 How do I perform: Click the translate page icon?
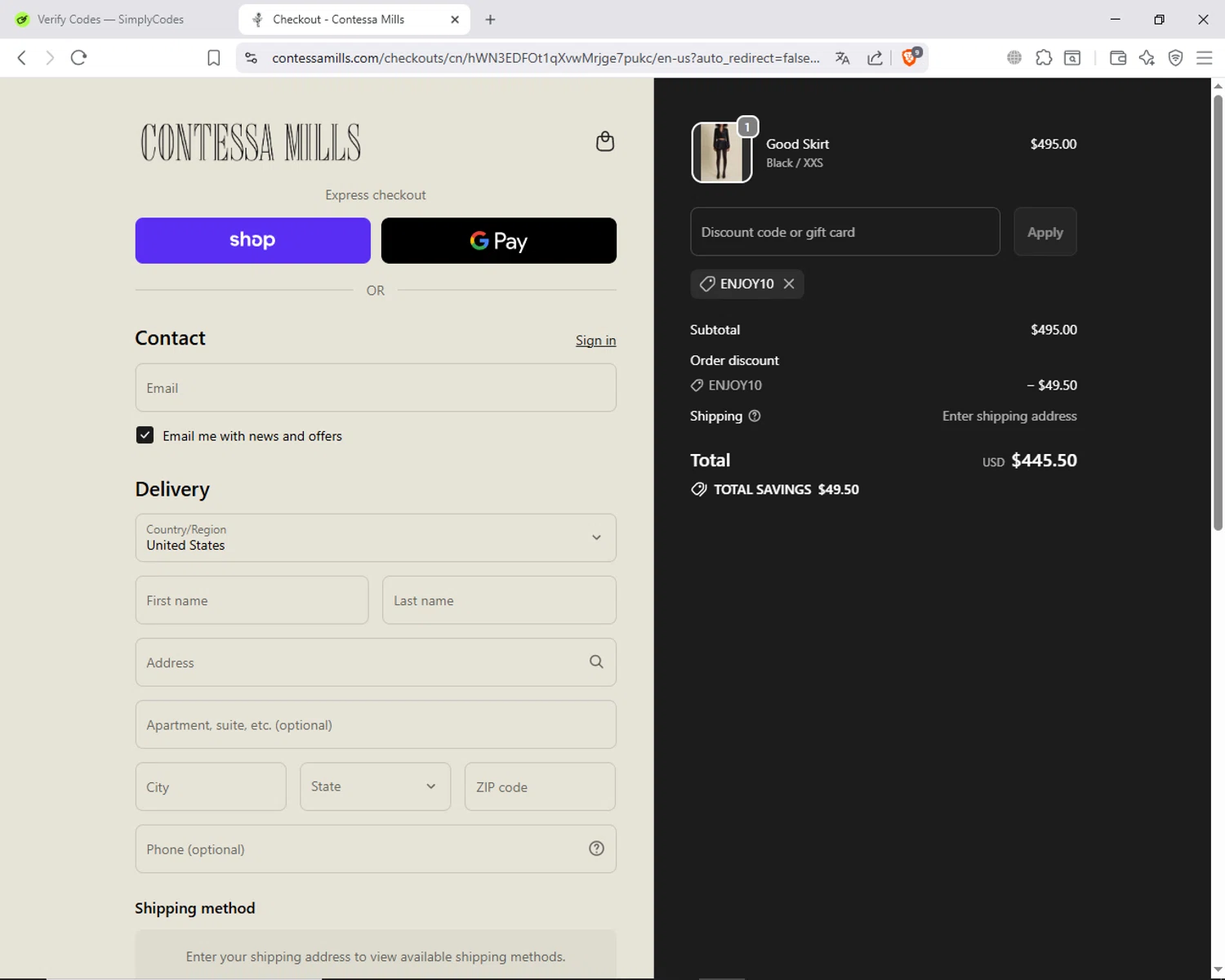coord(842,57)
